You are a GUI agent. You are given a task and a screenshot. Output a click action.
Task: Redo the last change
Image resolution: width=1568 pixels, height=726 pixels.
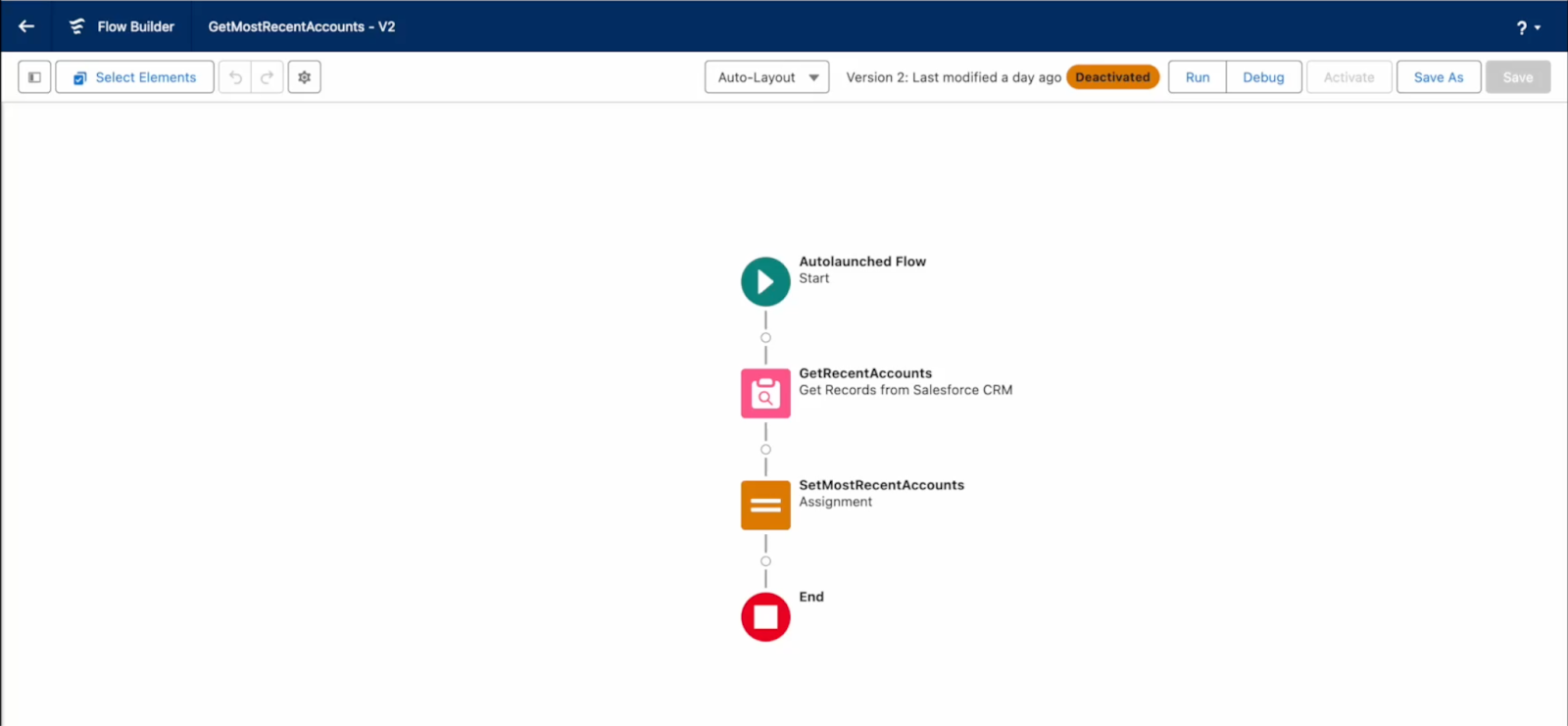tap(267, 77)
